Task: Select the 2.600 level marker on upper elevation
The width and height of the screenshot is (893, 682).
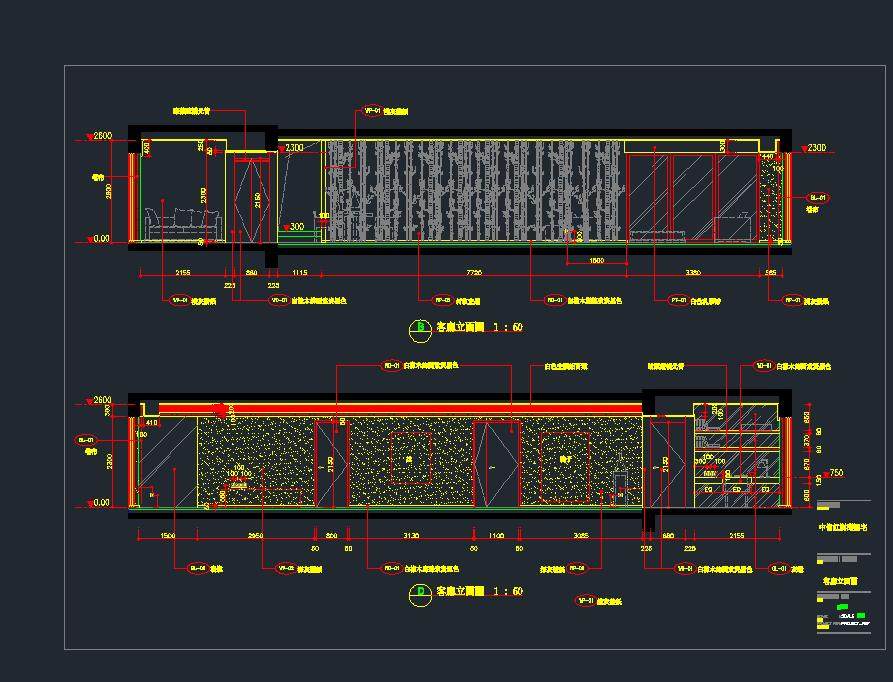Action: 102,136
